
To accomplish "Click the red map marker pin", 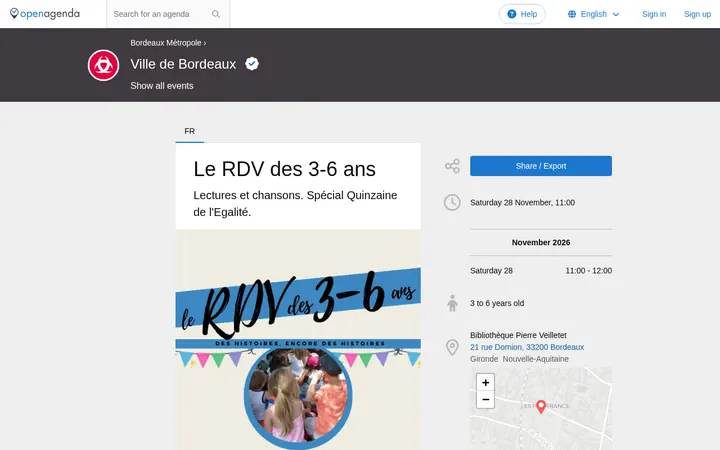I will (541, 406).
